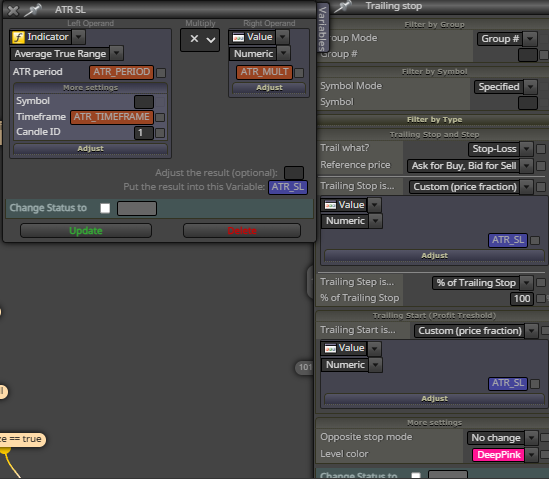
Task: Open the DeepPink level color picker
Action: [531, 455]
